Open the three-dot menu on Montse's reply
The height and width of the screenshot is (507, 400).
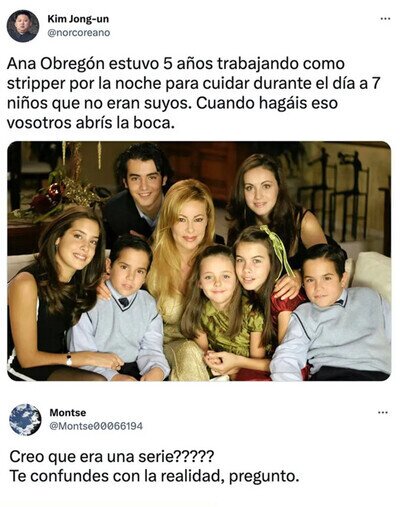pyautogui.click(x=383, y=413)
